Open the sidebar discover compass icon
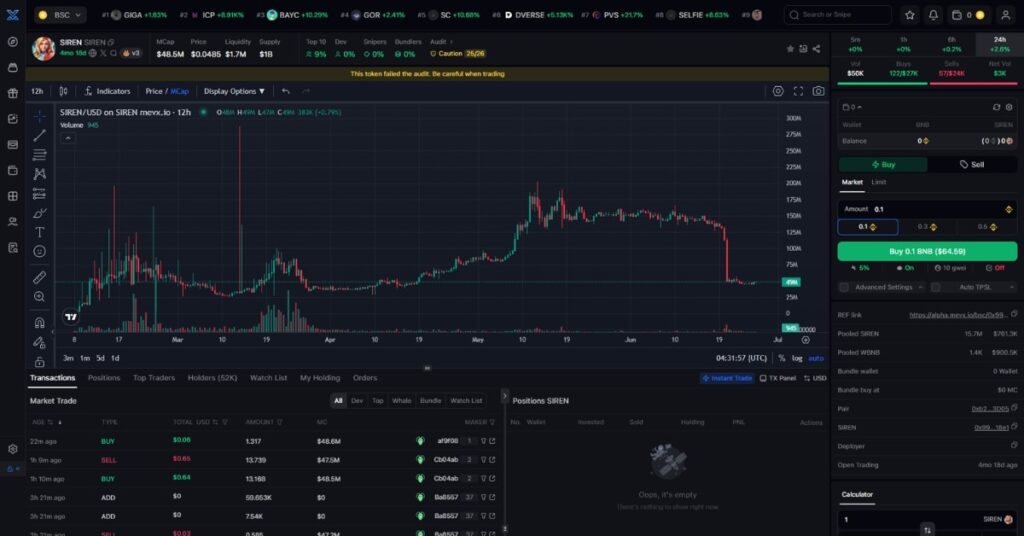 coord(12,42)
